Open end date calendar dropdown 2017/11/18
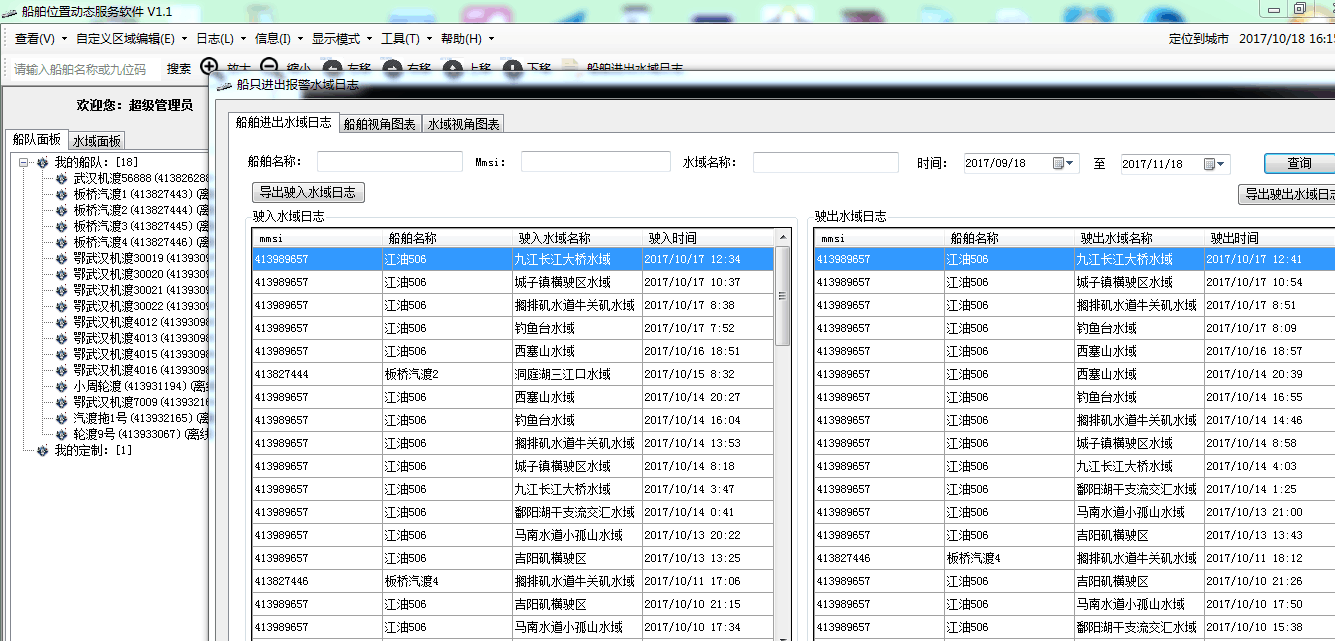The height and width of the screenshot is (641, 1335). click(x=1215, y=164)
